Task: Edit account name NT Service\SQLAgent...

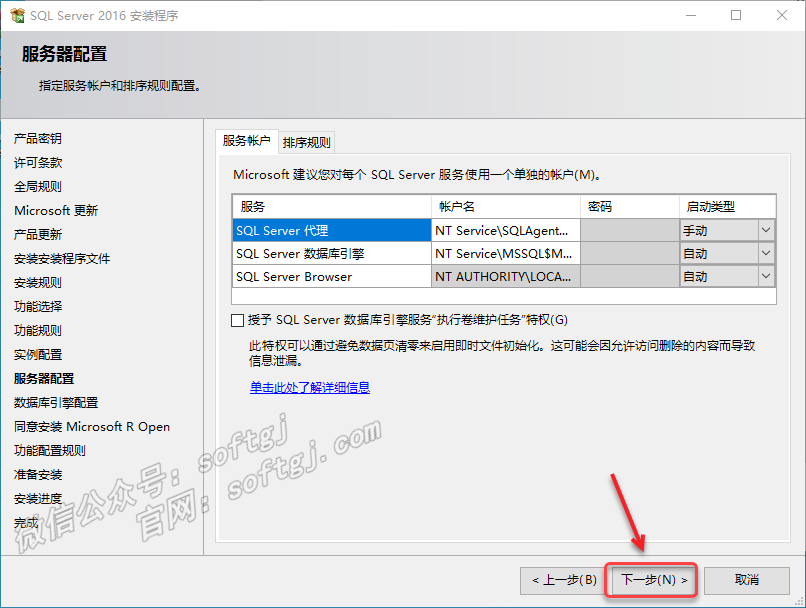Action: [506, 230]
